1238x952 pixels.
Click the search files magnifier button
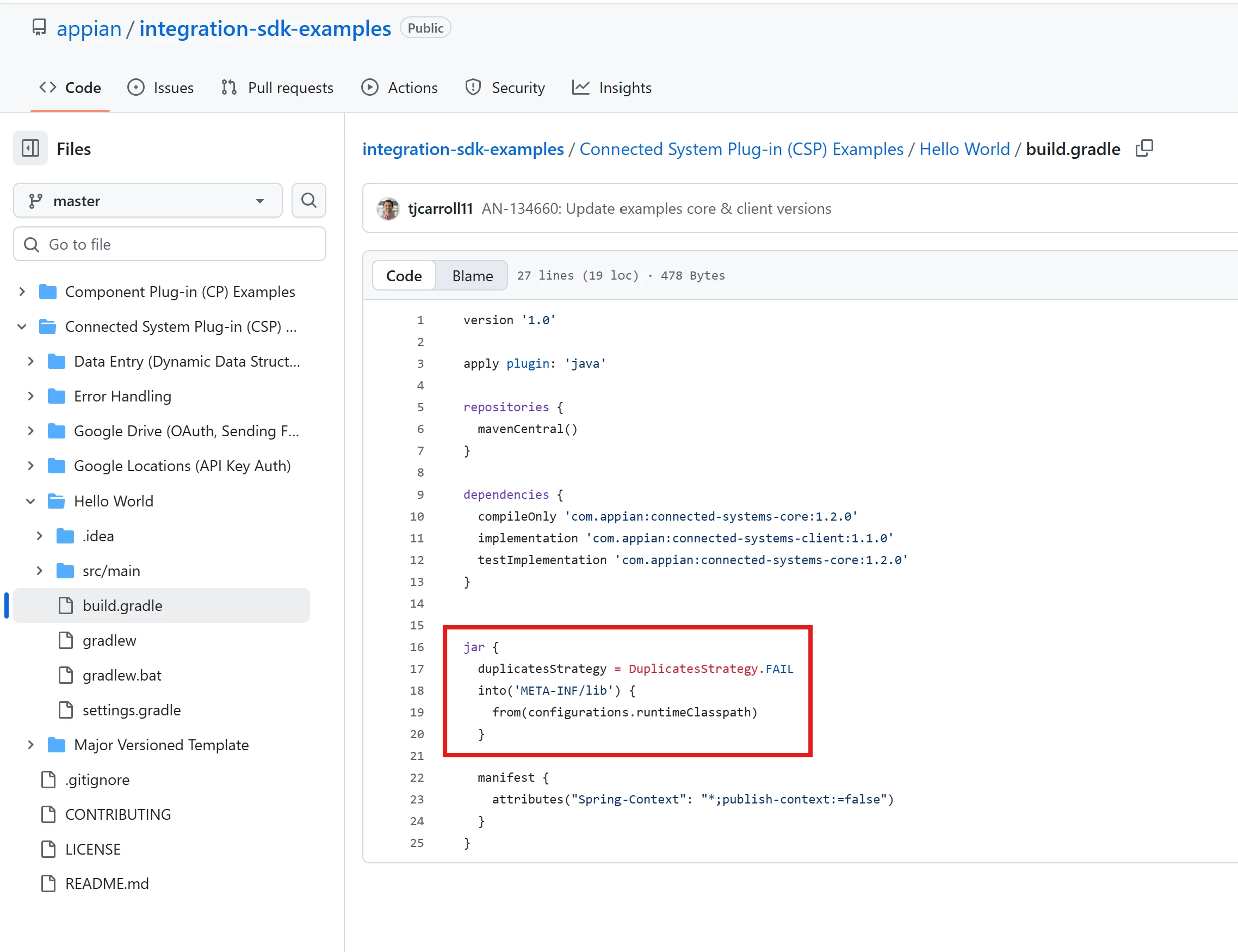(309, 200)
